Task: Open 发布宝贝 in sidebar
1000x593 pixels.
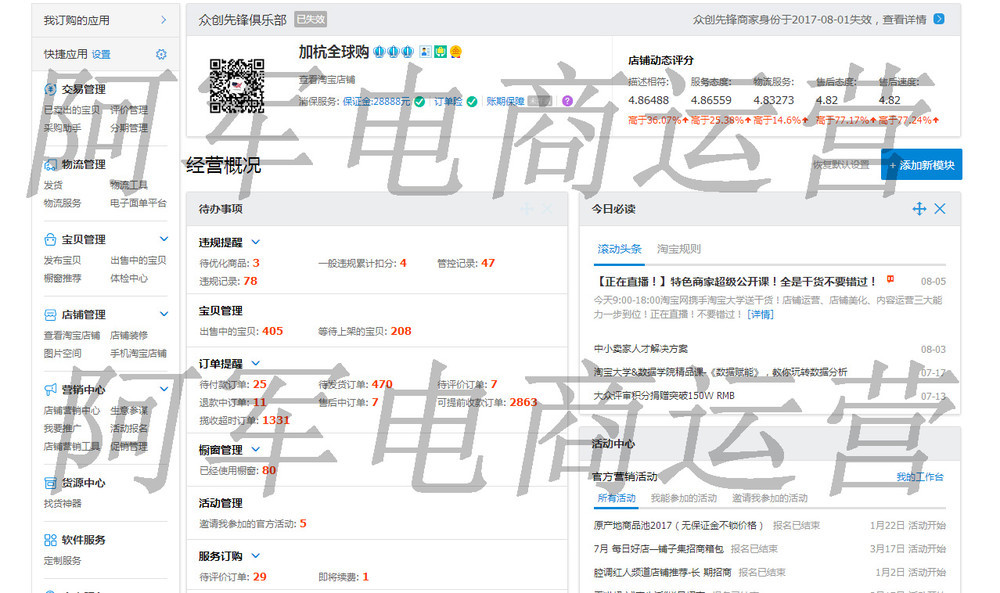Action: [62, 261]
